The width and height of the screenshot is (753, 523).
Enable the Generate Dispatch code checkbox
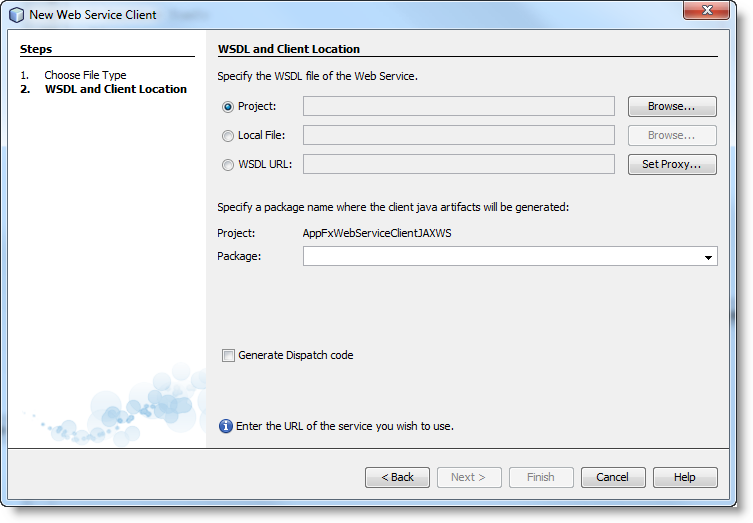pyautogui.click(x=228, y=355)
